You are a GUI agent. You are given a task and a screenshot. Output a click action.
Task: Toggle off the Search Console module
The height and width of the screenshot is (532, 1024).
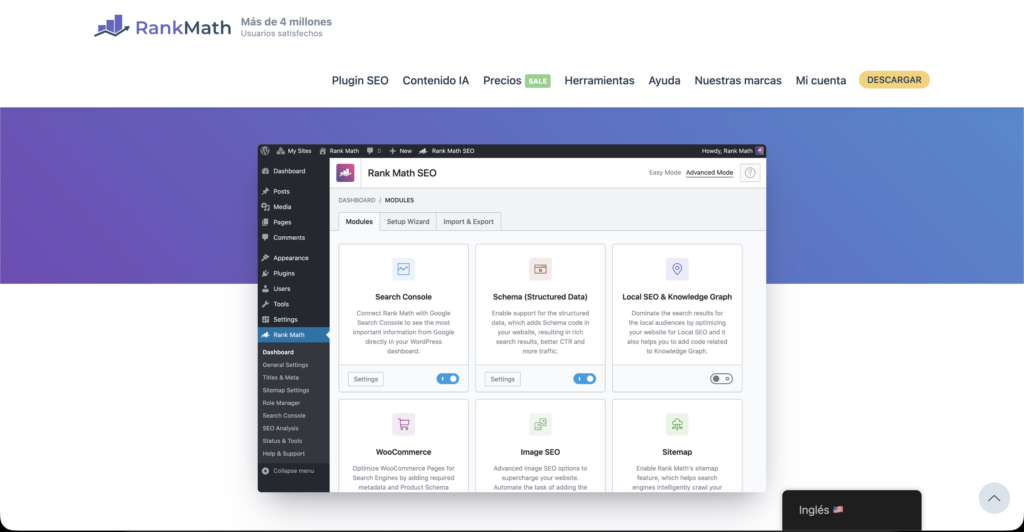448,379
